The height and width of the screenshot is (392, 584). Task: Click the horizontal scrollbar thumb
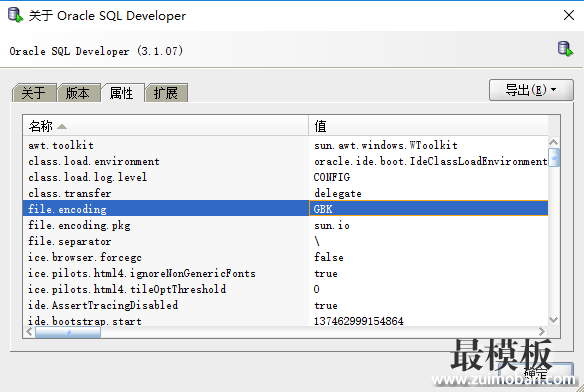[68, 332]
